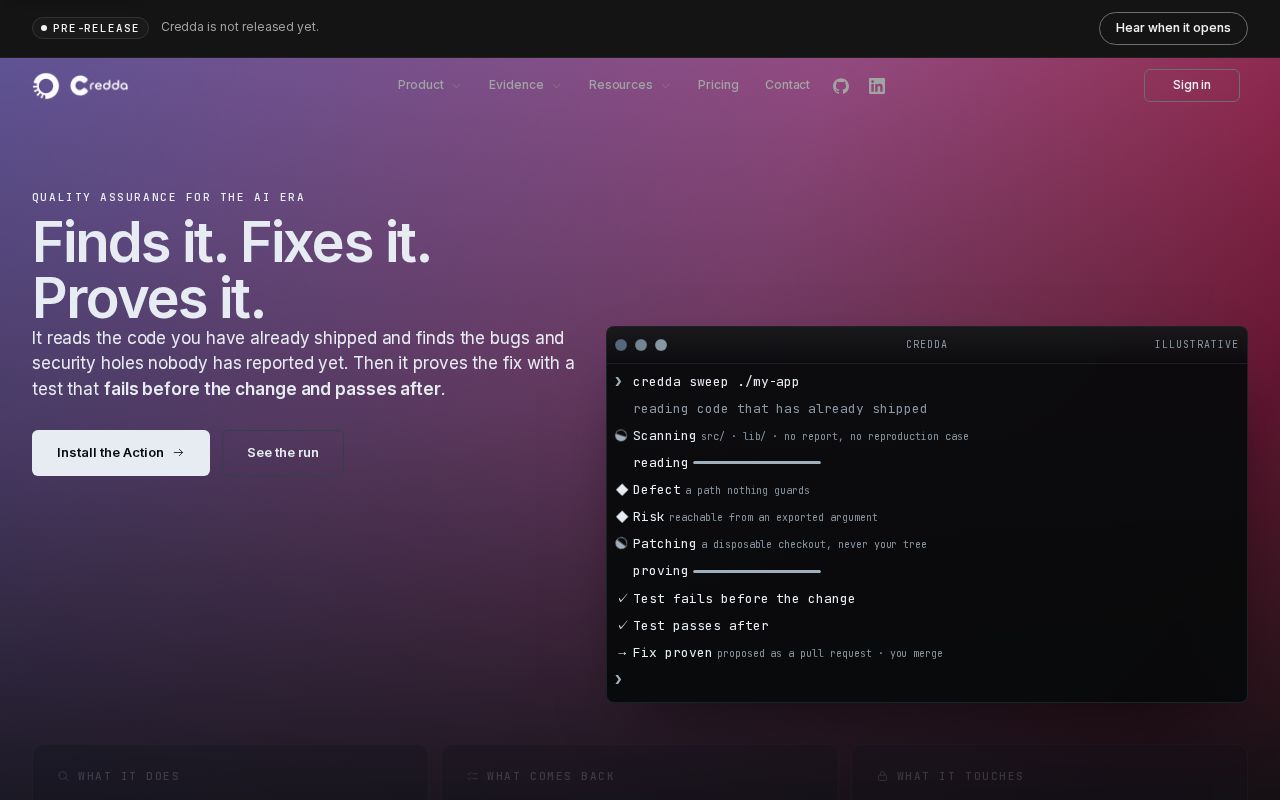Click the reading progress bar in terminal
The width and height of the screenshot is (1280, 800).
(x=757, y=463)
